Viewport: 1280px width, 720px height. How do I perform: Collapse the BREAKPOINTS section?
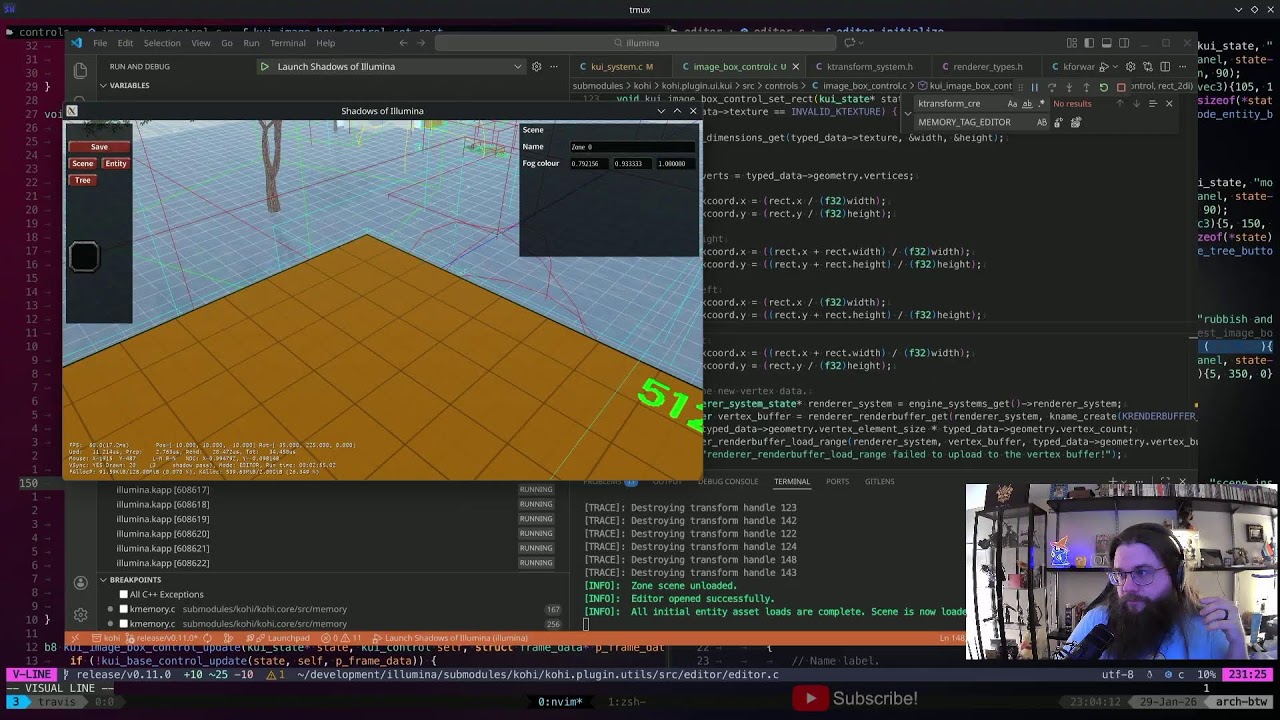[103, 580]
